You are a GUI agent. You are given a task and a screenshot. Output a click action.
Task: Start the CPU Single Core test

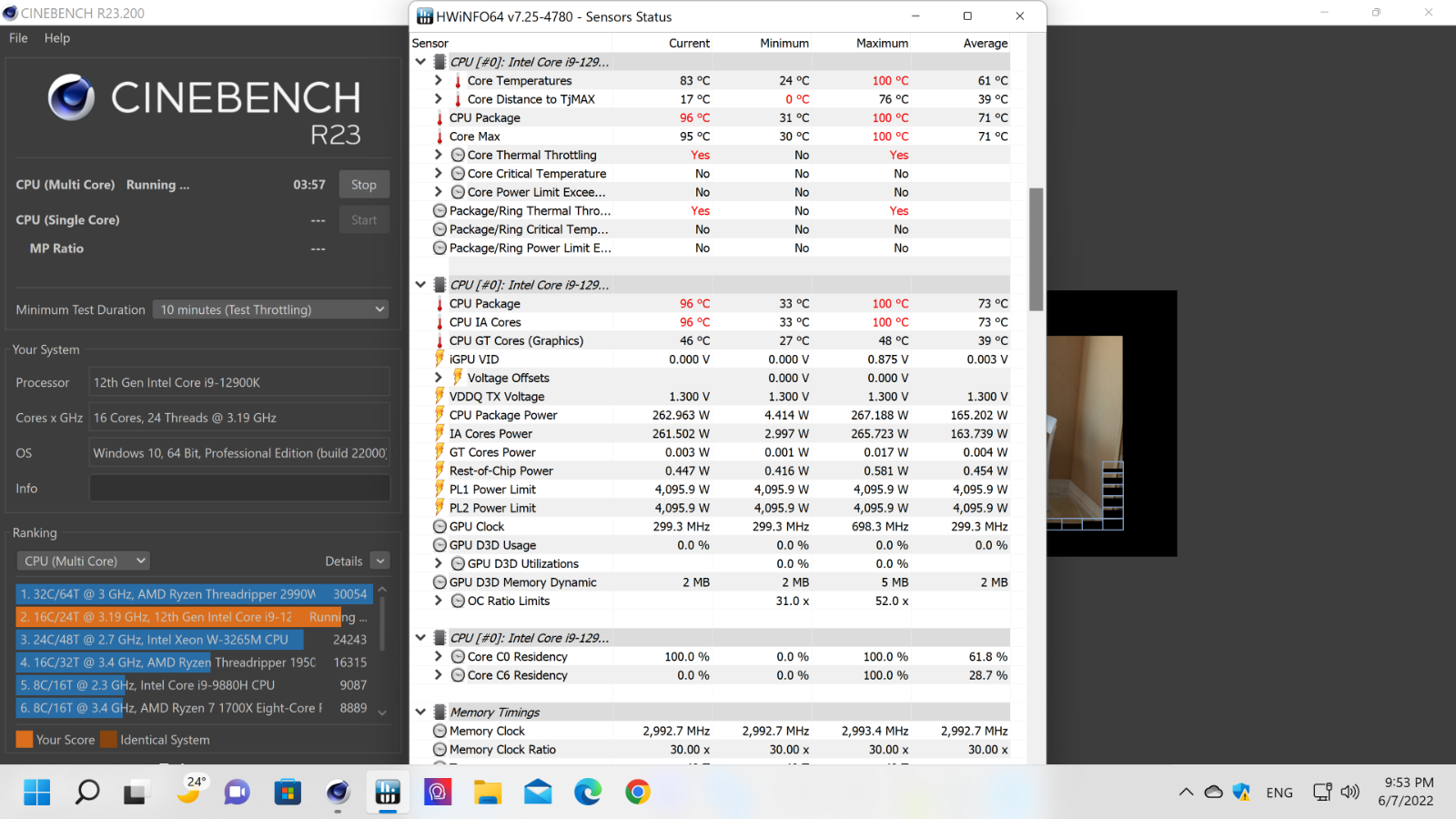click(x=364, y=220)
